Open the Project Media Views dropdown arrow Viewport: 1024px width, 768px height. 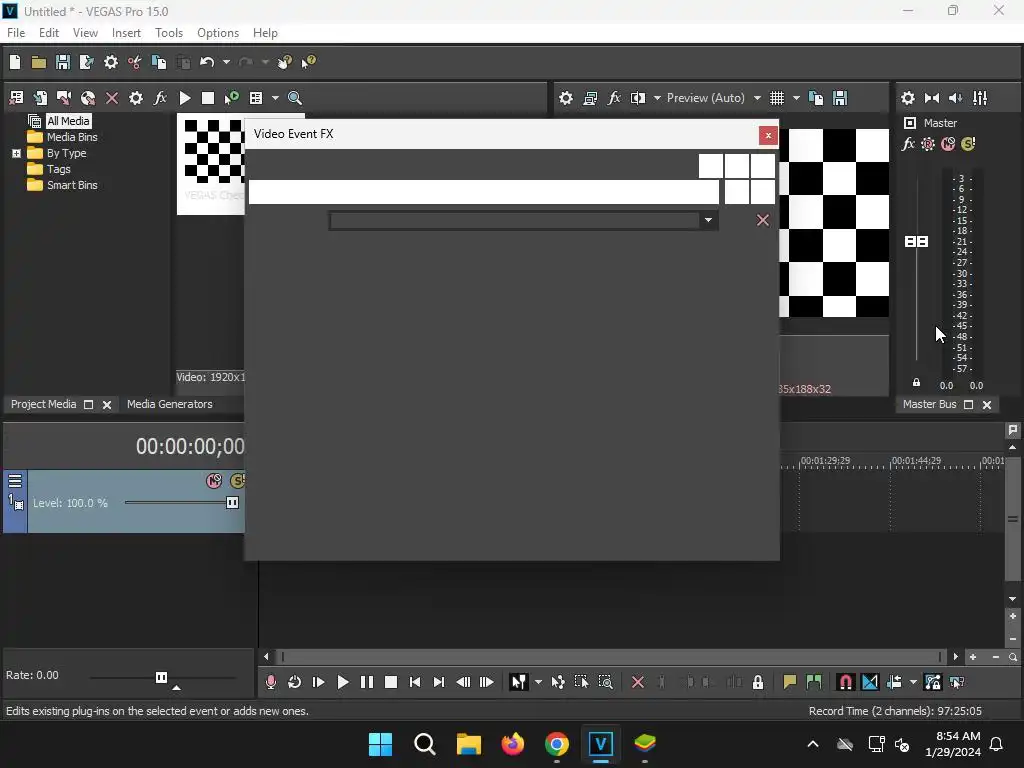pyautogui.click(x=275, y=98)
